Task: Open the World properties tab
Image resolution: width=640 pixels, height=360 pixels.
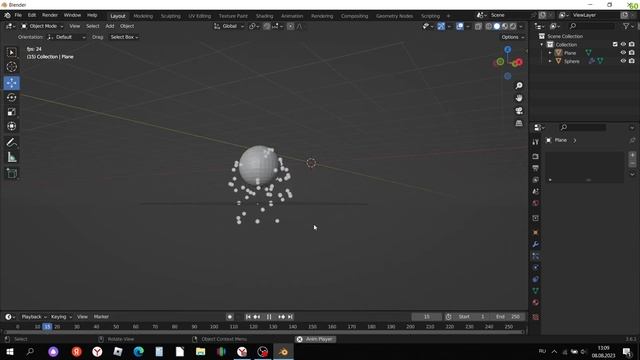Action: pos(536,203)
